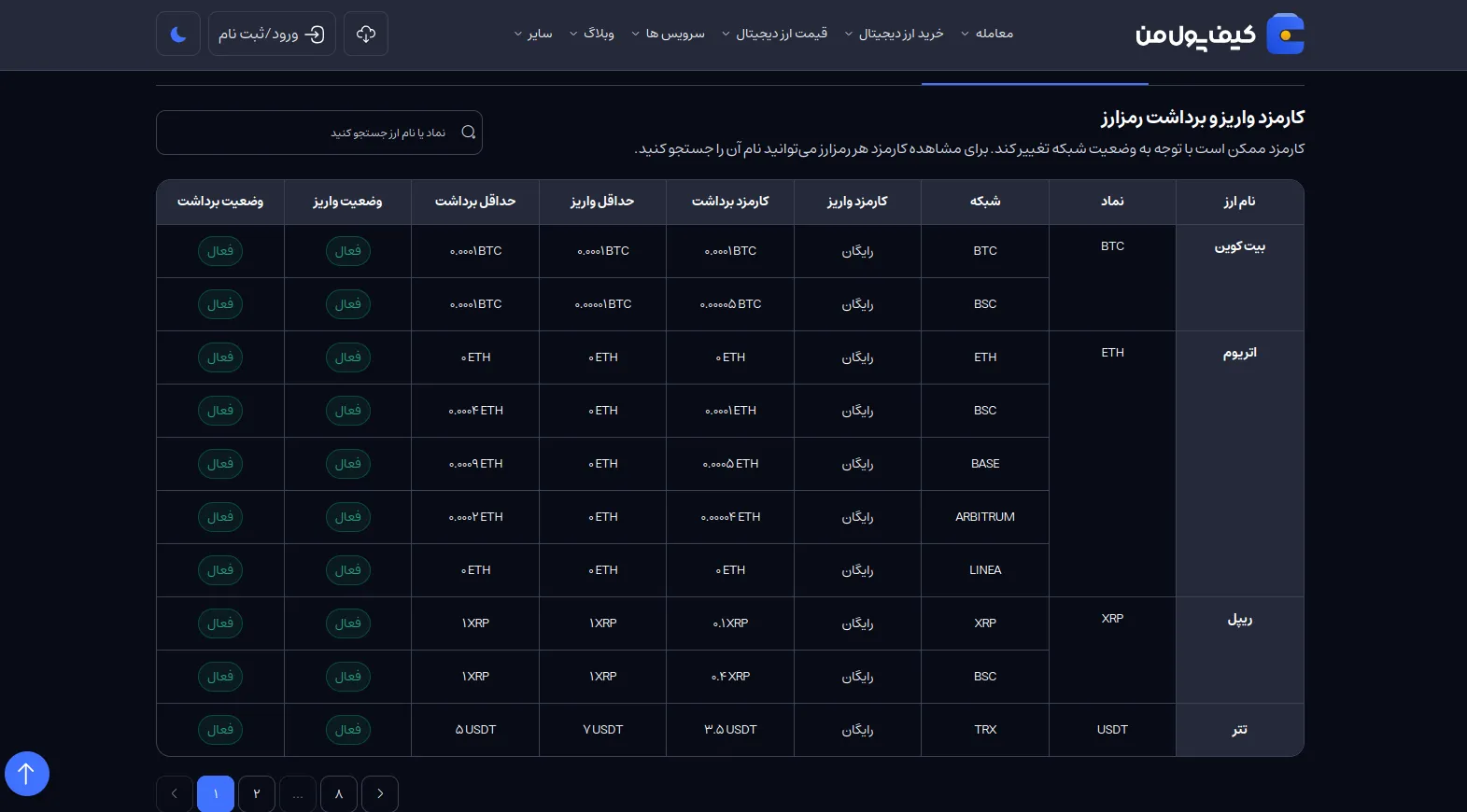Click the LINEA network cell
The image size is (1467, 812).
pyautogui.click(x=985, y=570)
